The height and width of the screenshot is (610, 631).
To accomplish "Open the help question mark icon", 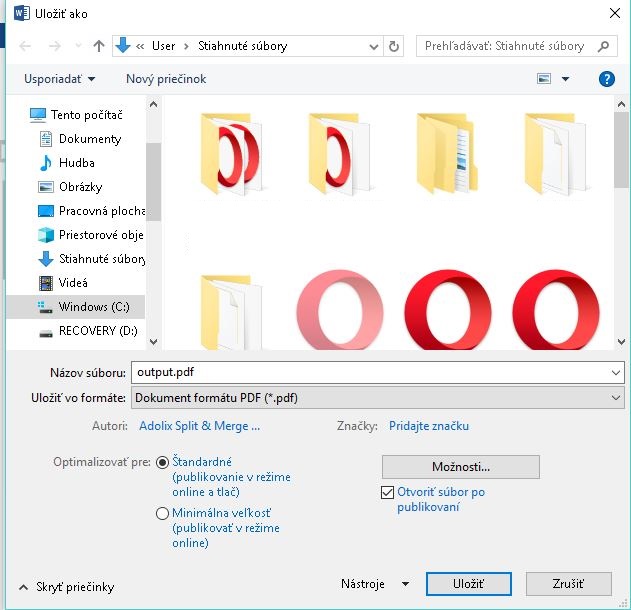I will pos(606,79).
